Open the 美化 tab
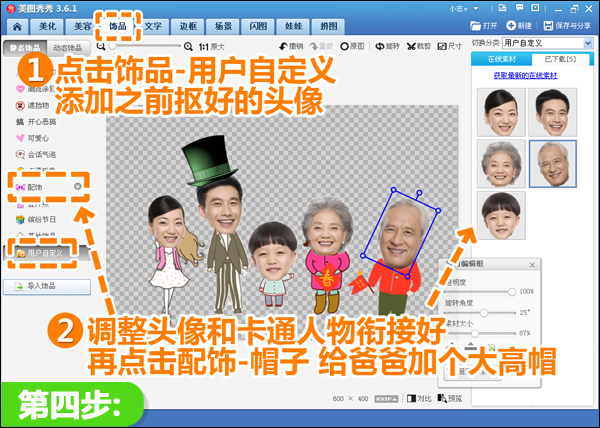 [x=47, y=26]
